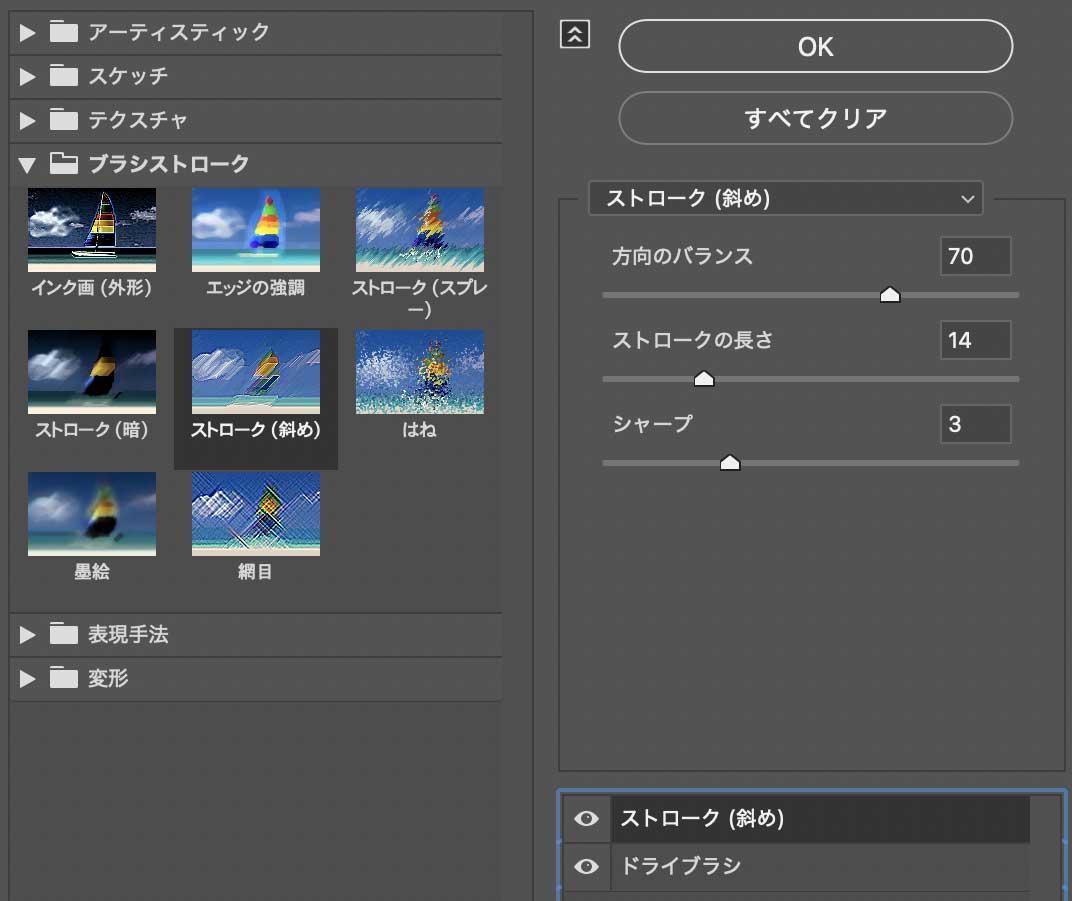
Task: Select the ストローク (暗) filter
Action: click(x=92, y=371)
